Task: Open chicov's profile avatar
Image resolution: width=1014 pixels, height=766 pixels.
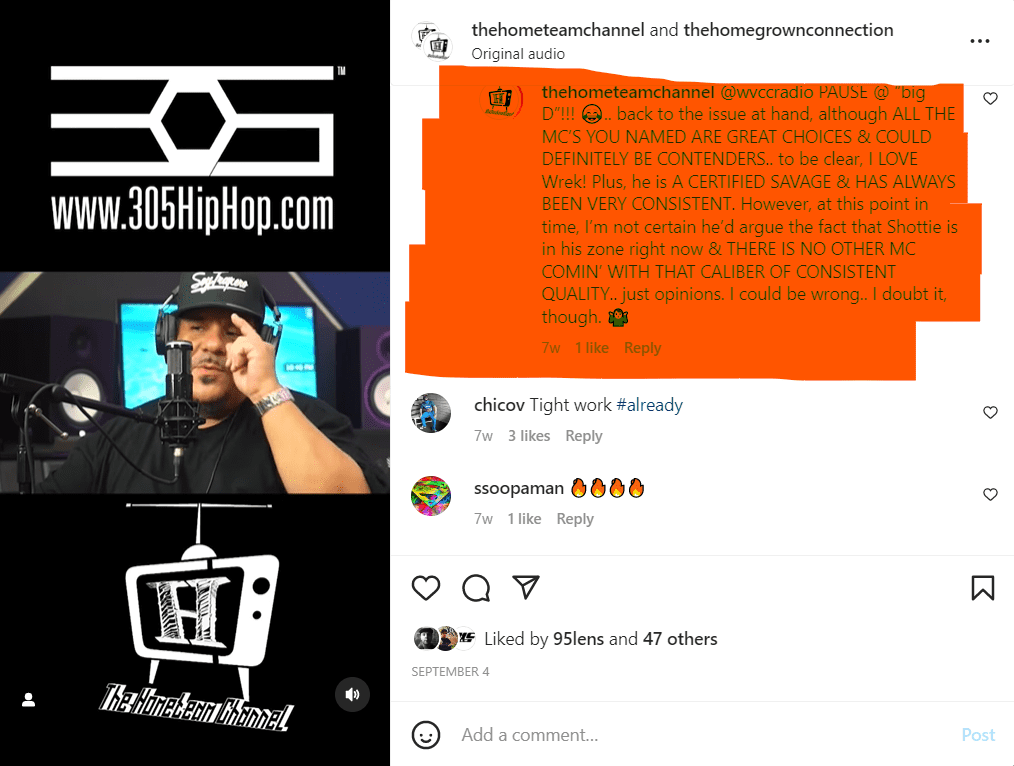Action: tap(431, 413)
